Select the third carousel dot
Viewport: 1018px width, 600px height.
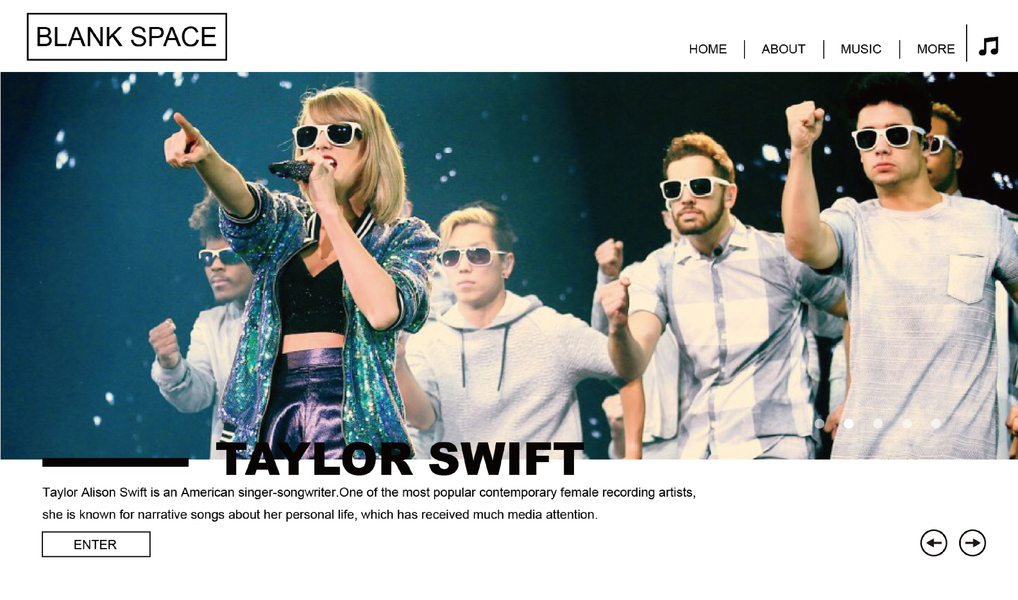878,423
